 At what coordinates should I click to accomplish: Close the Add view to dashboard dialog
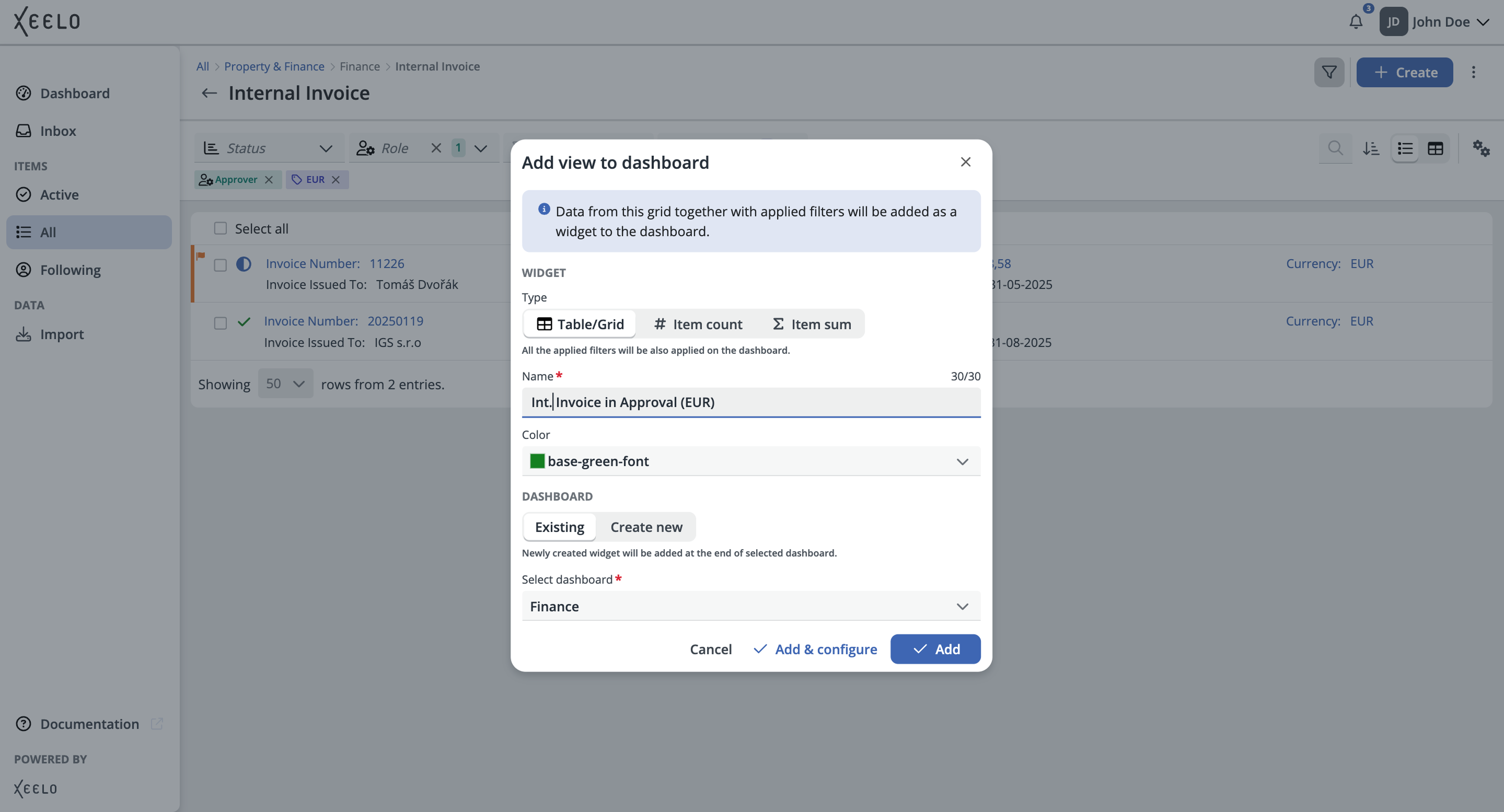(x=965, y=161)
